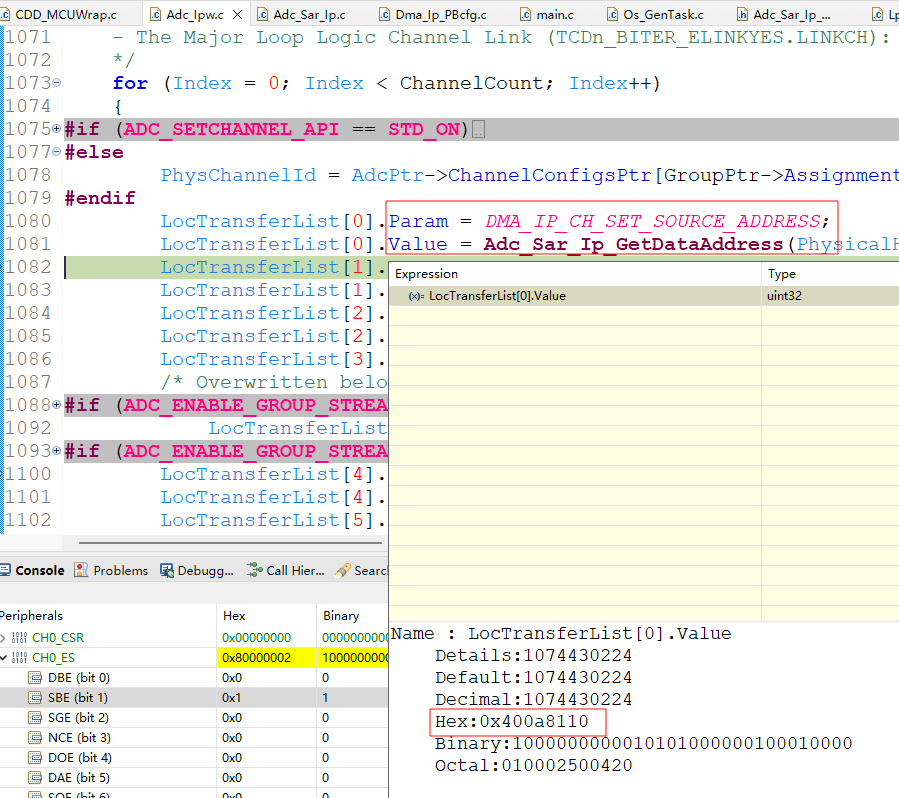Select the CH0_ES register row

coord(194,658)
